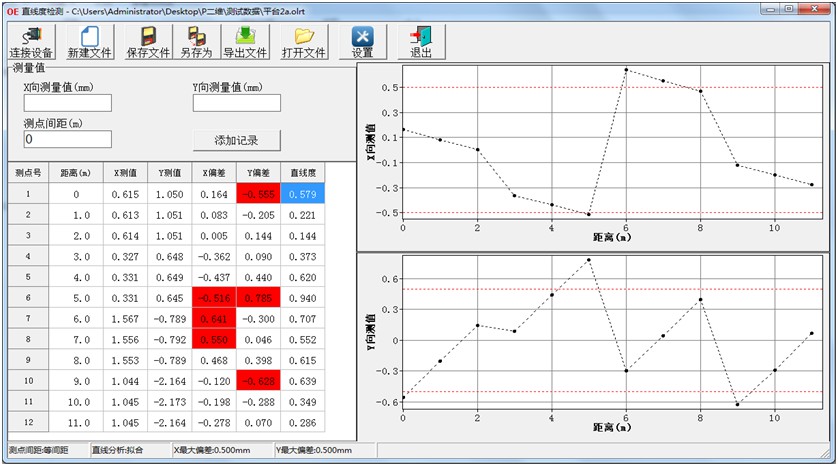Save the file using 保存文件

click(148, 41)
